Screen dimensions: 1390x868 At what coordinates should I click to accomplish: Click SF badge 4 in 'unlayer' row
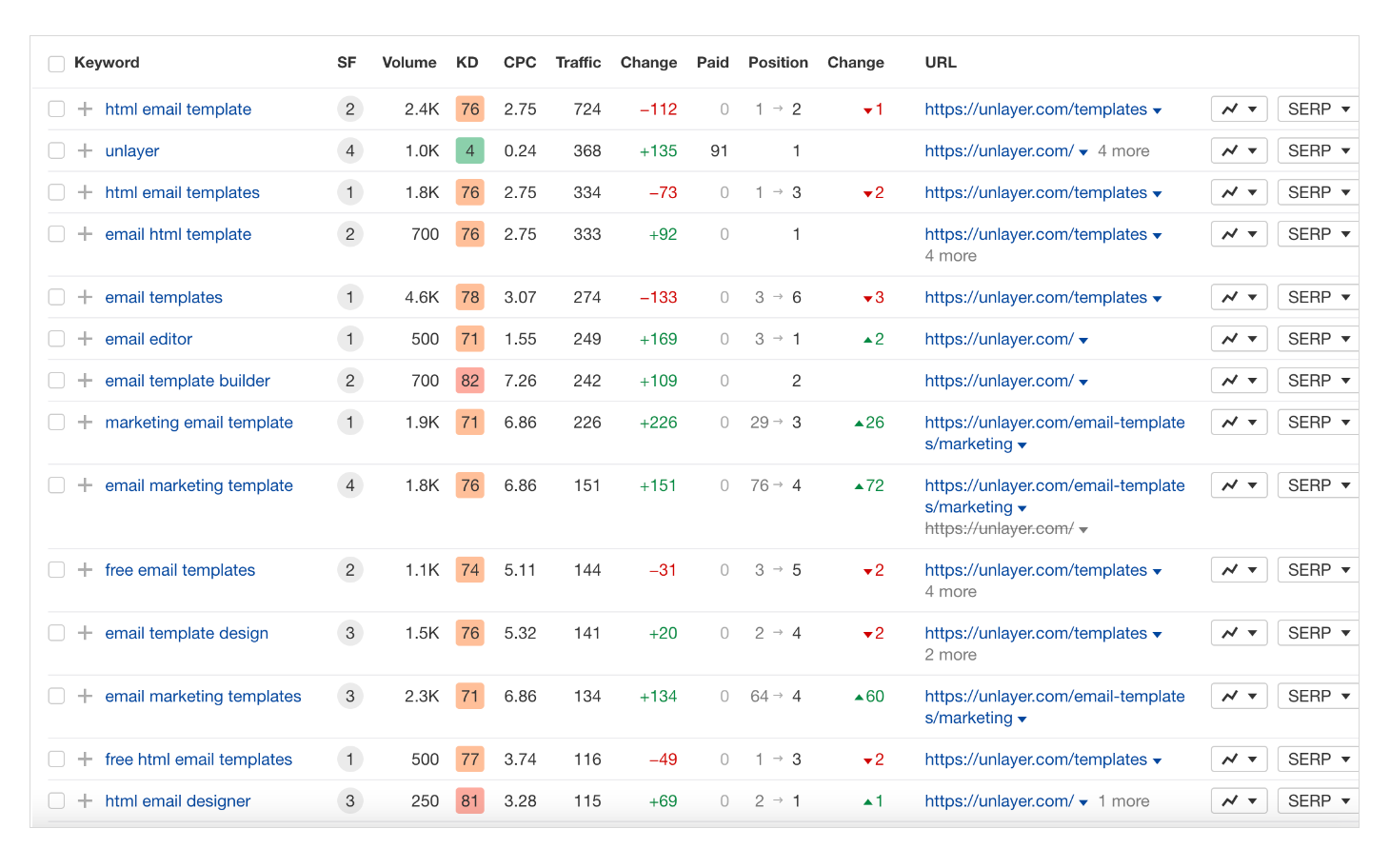(350, 151)
